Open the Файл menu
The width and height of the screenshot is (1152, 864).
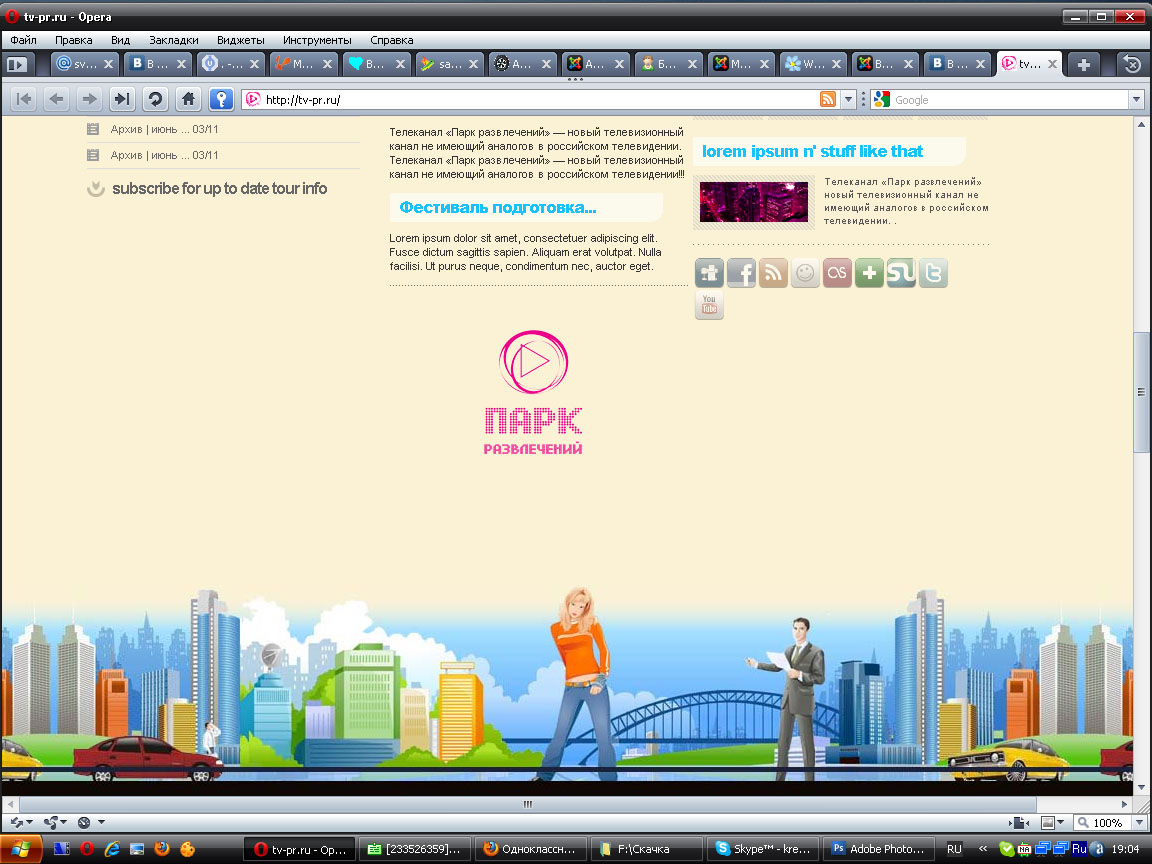tap(24, 40)
